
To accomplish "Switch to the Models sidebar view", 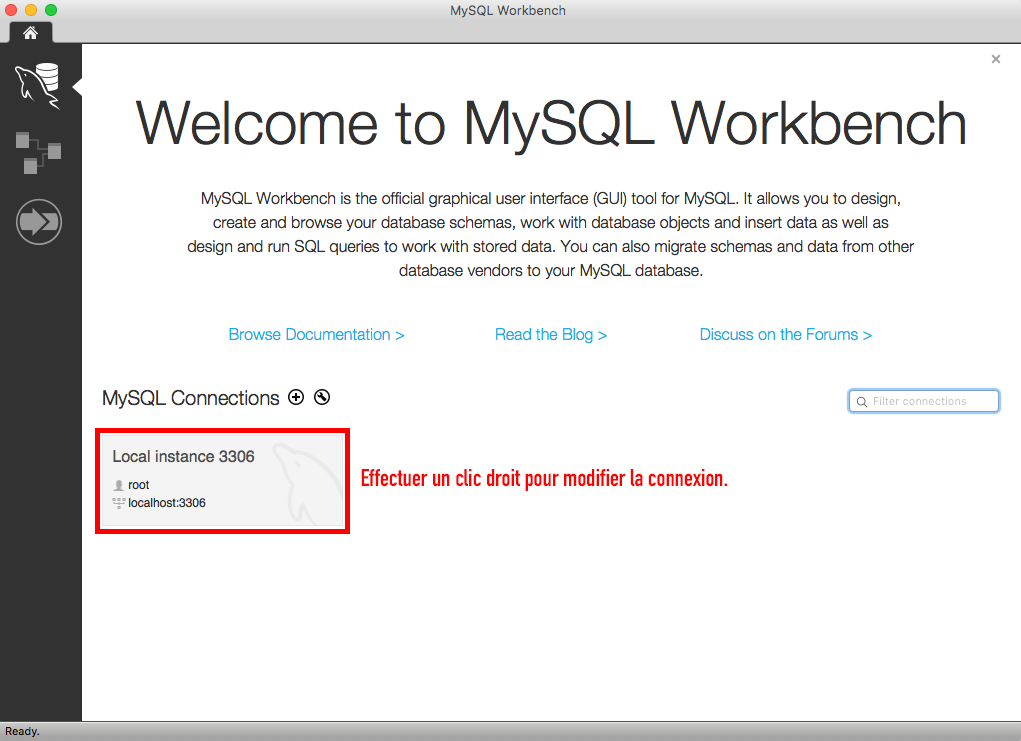I will pos(38,152).
